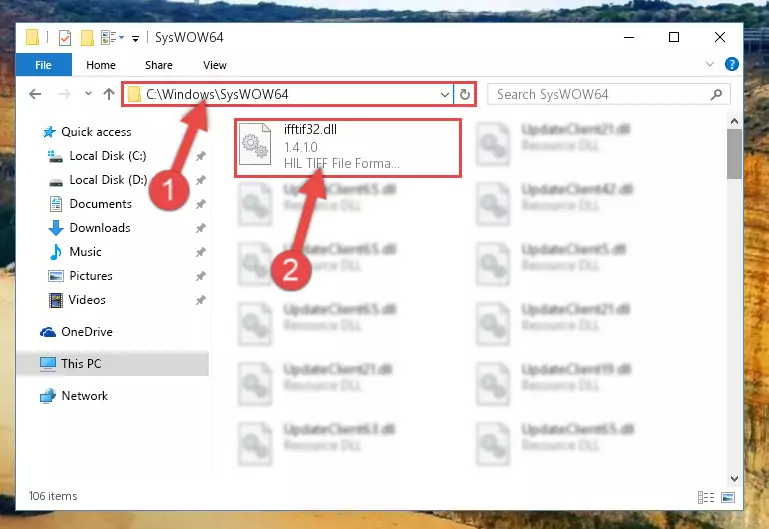Maximize the SysWOW64 window
Image resolution: width=769 pixels, height=529 pixels.
[674, 37]
